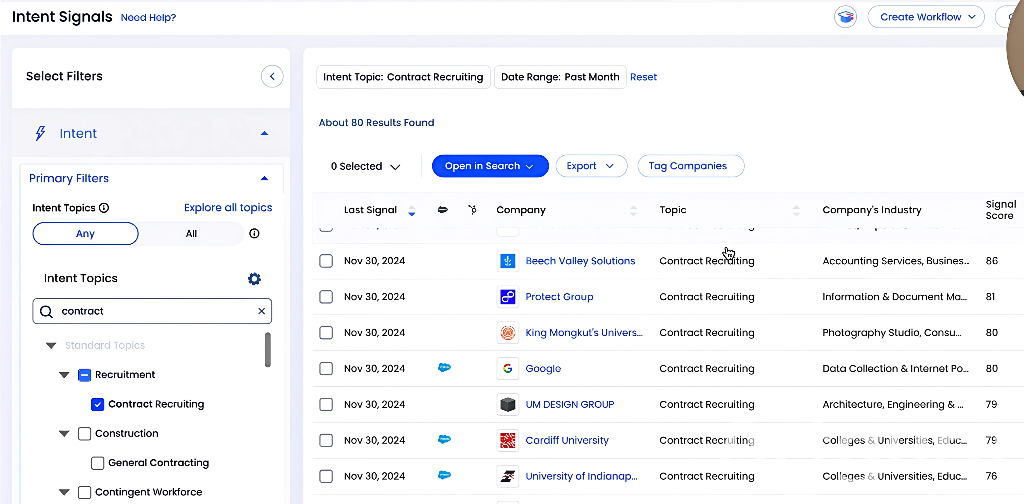Image resolution: width=1024 pixels, height=504 pixels.
Task: Click the University of Indianapolis logo
Action: click(507, 477)
